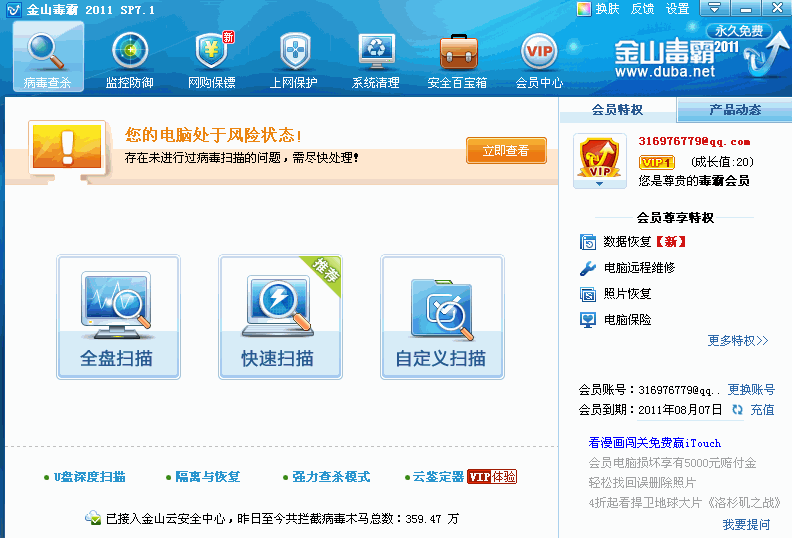Open 云鉴定器 cloud identifier link
The height and width of the screenshot is (538, 792).
(438, 477)
